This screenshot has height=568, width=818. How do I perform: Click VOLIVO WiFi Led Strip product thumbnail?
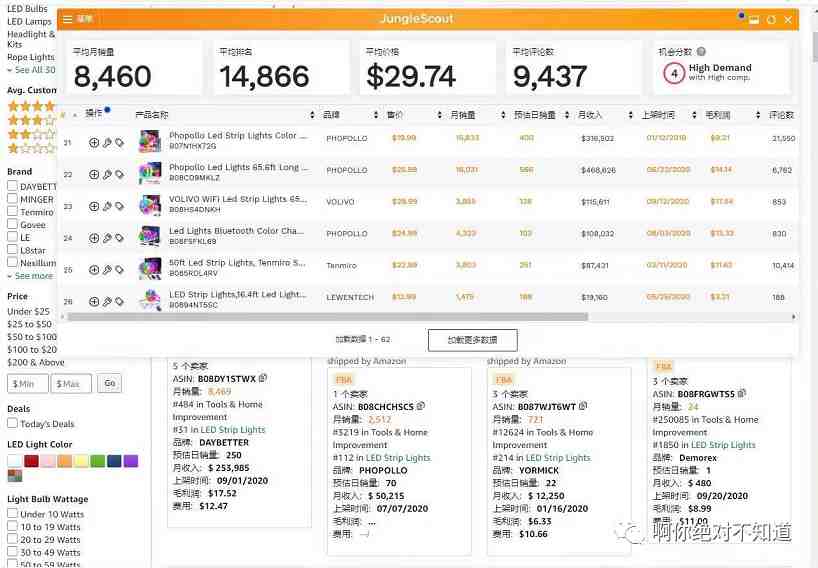[x=150, y=205]
